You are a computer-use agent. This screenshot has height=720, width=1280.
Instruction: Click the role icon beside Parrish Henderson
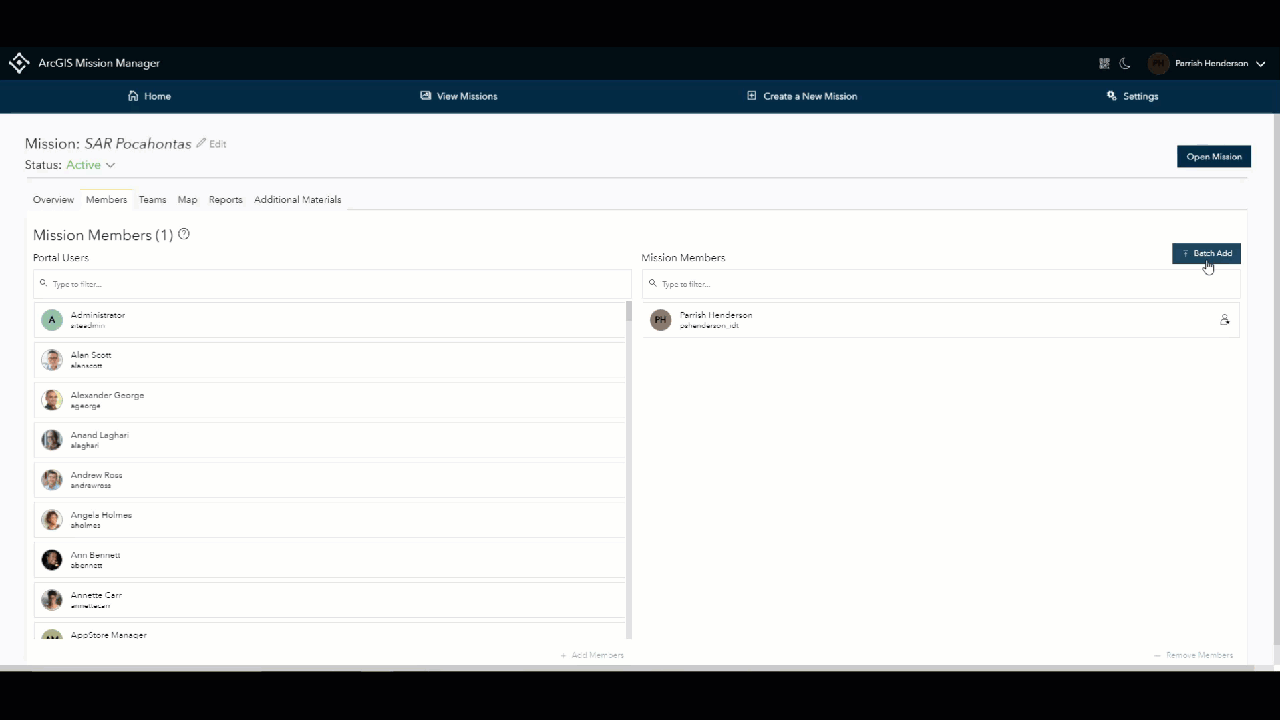click(x=1225, y=320)
